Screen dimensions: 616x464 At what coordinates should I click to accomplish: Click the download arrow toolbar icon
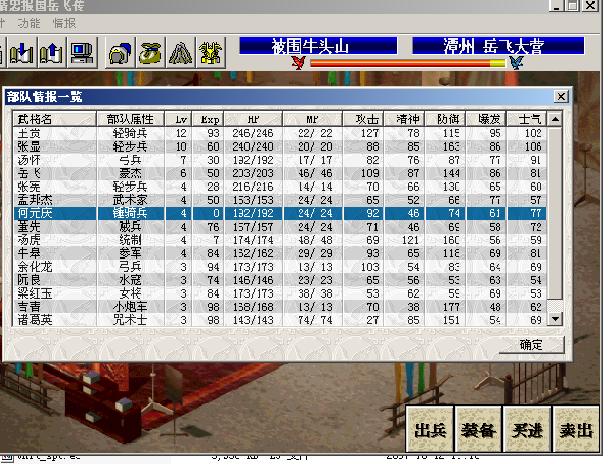[24, 51]
